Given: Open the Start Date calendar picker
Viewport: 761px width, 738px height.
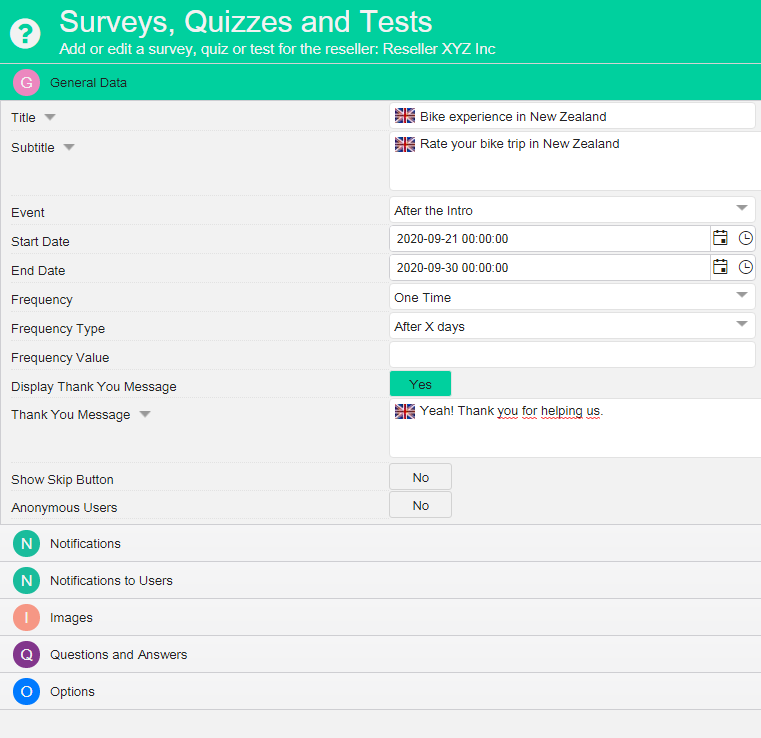Looking at the screenshot, I should coord(720,238).
